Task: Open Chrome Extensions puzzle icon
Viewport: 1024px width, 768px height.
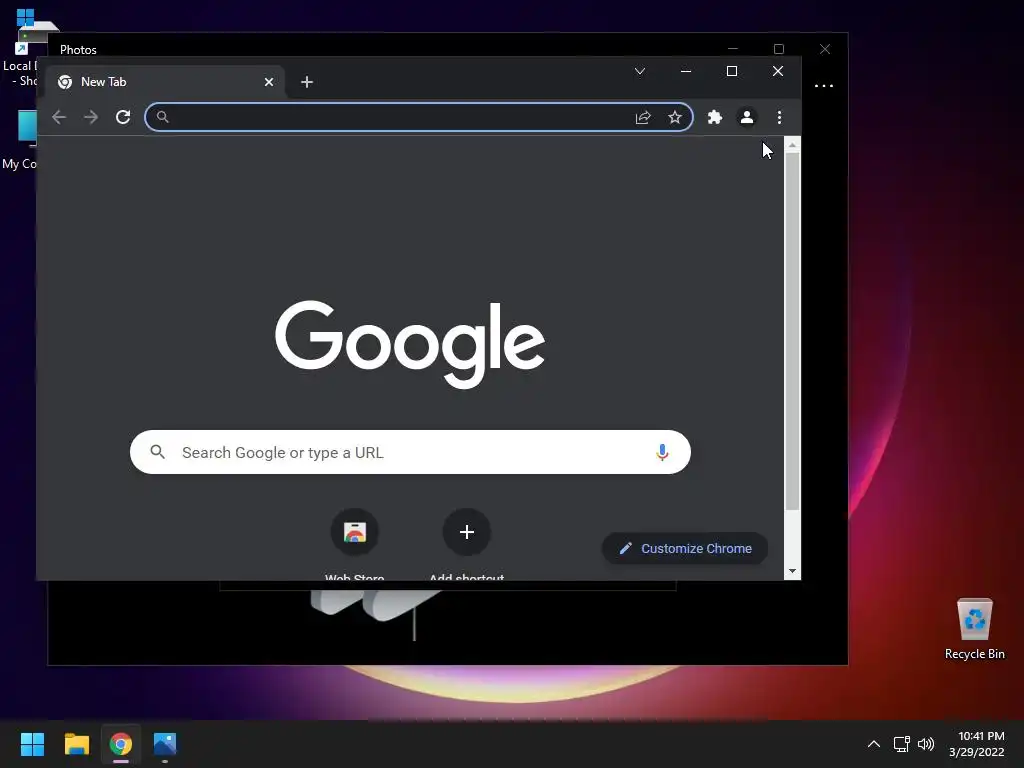Action: pyautogui.click(x=714, y=117)
